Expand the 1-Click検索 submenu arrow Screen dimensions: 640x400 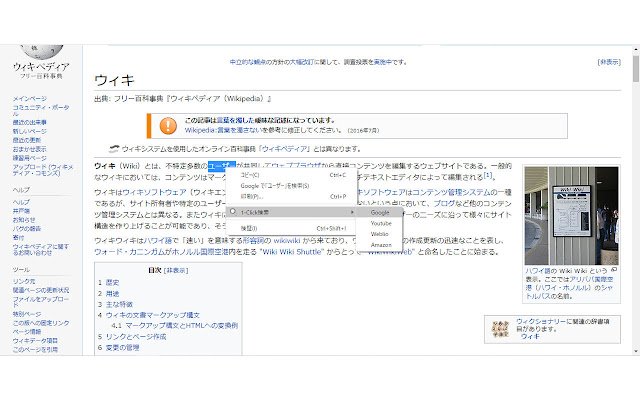pyautogui.click(x=352, y=212)
